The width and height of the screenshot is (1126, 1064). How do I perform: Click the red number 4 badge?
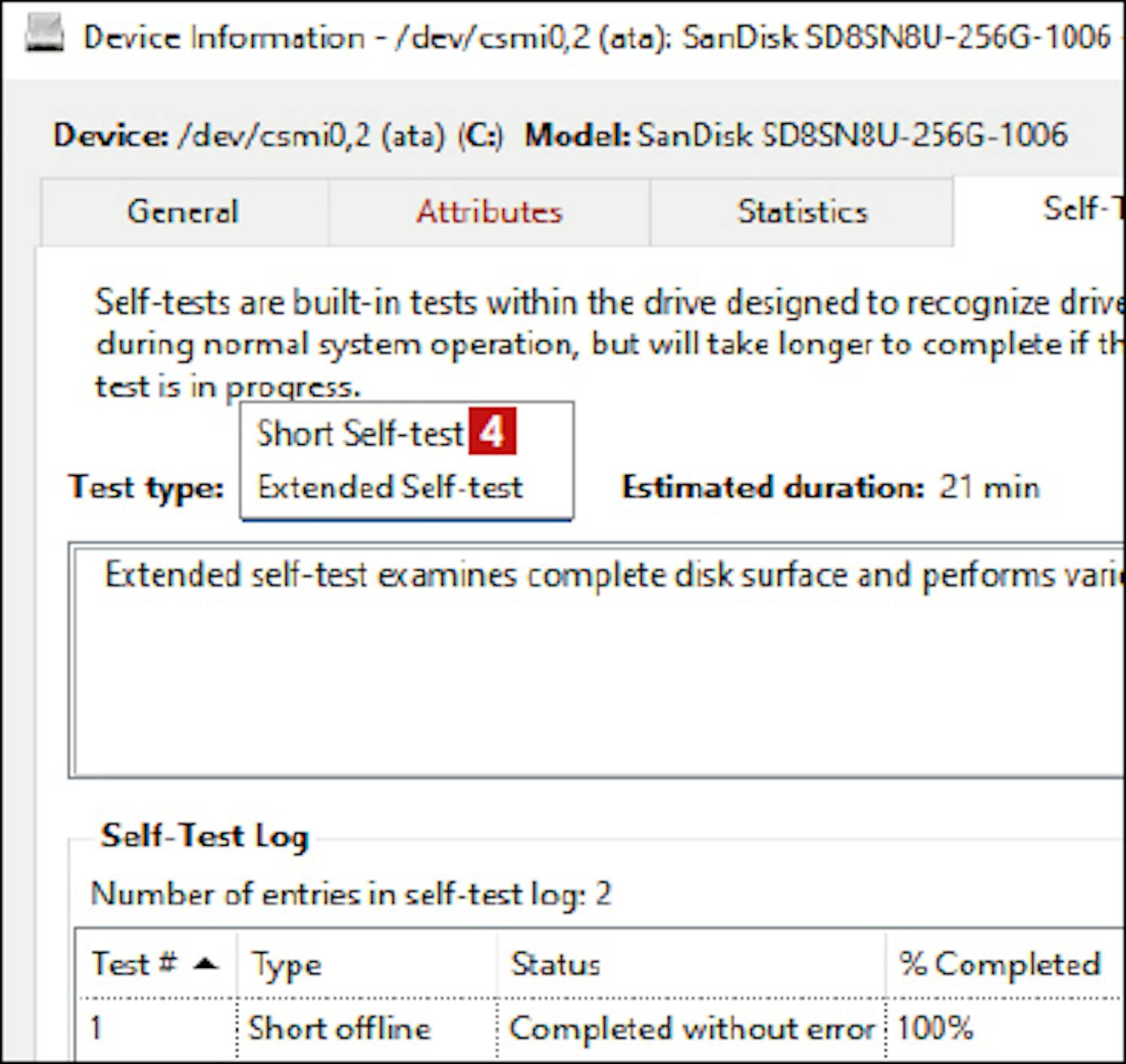click(x=492, y=432)
